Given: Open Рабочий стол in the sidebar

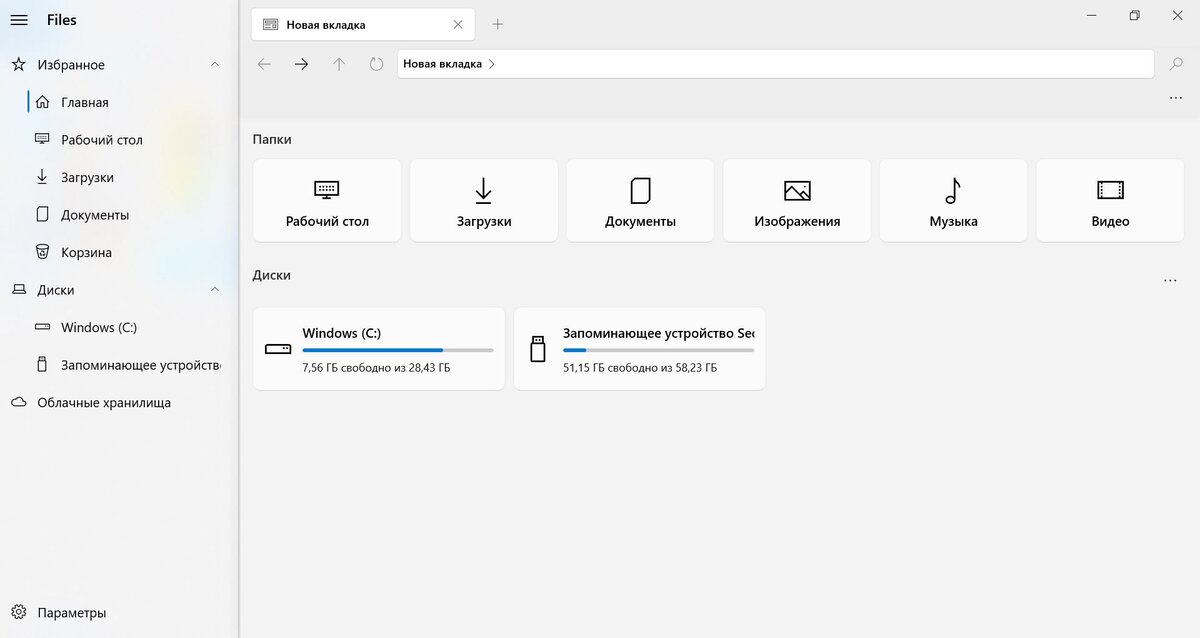Looking at the screenshot, I should click(102, 140).
